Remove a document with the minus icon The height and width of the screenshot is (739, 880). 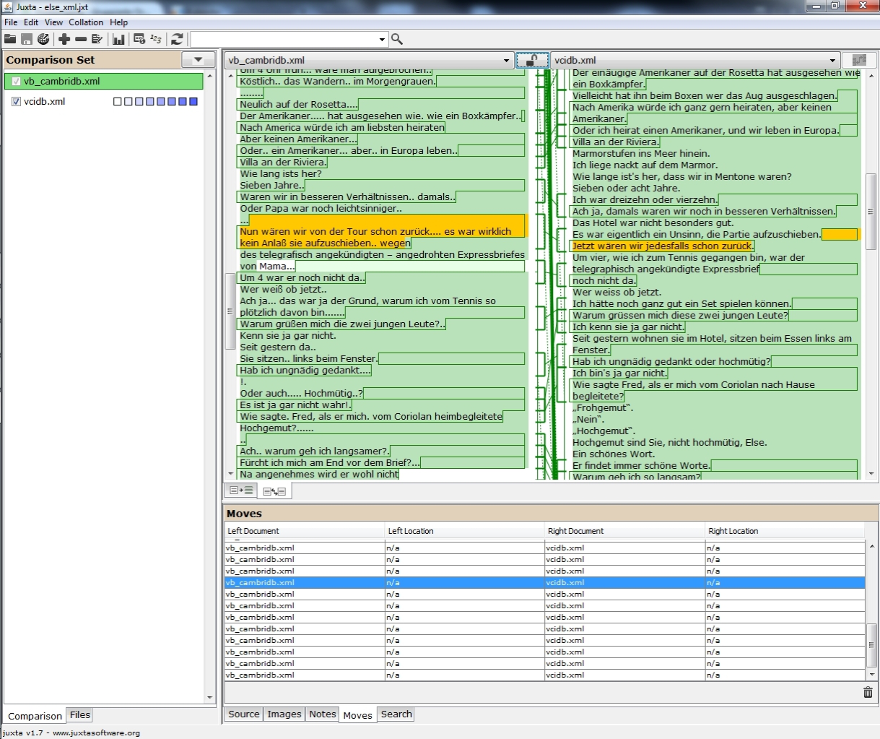click(x=81, y=39)
